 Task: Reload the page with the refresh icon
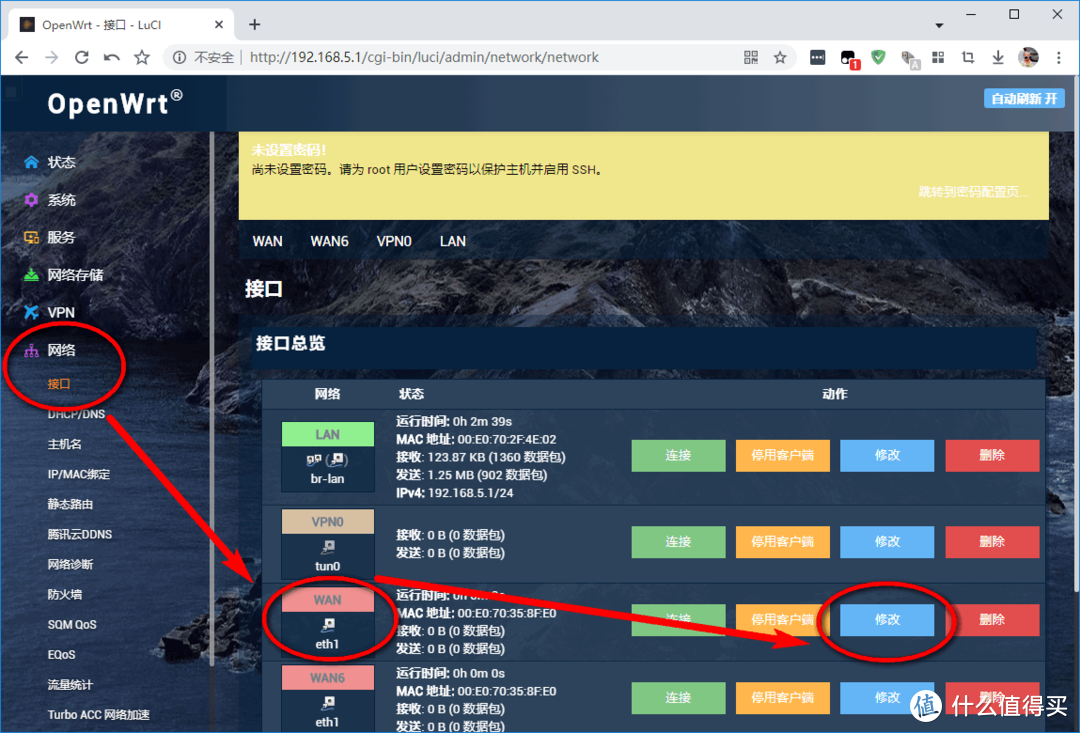81,57
